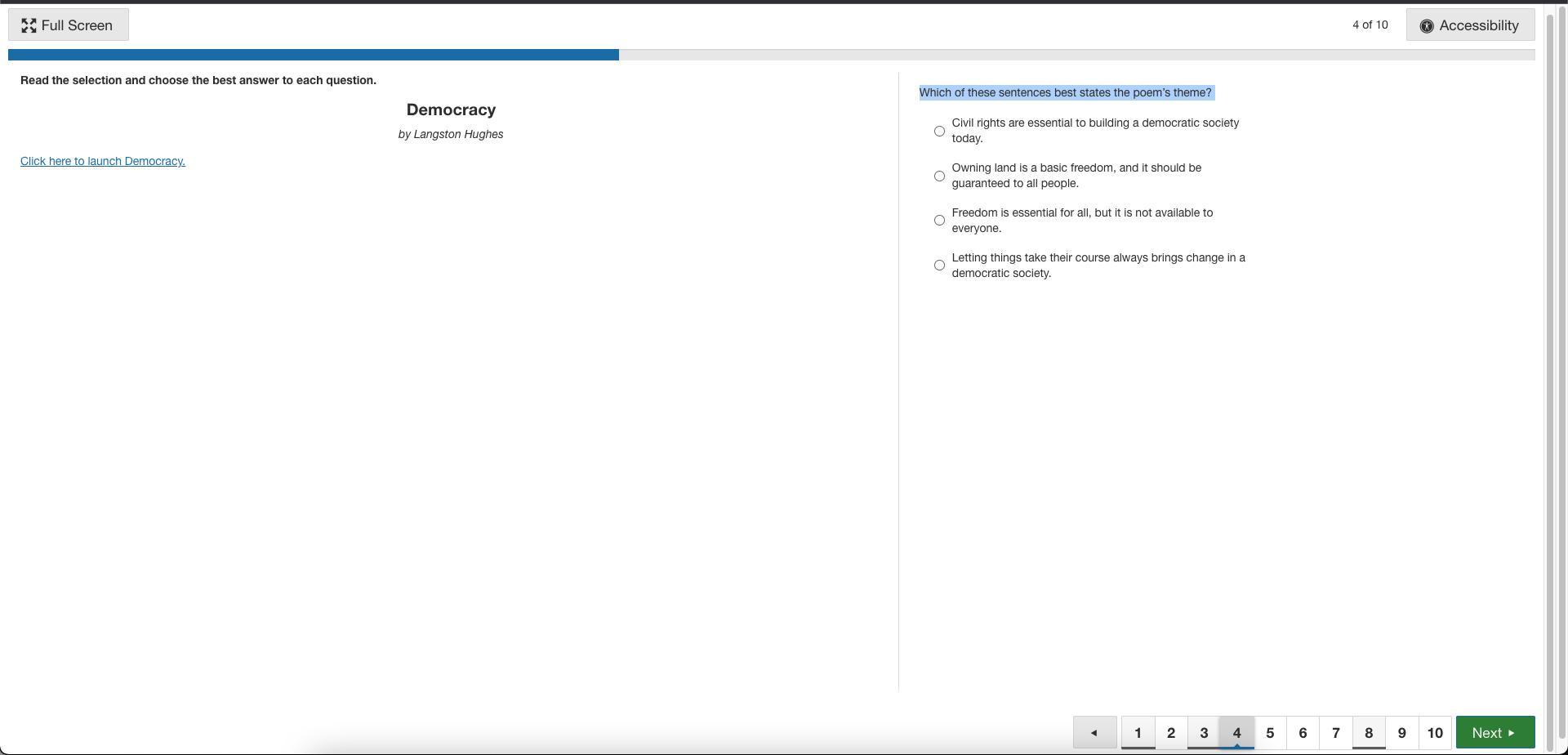The width and height of the screenshot is (1568, 755).
Task: Choose 'Letting things take their course' option
Action: point(939,265)
